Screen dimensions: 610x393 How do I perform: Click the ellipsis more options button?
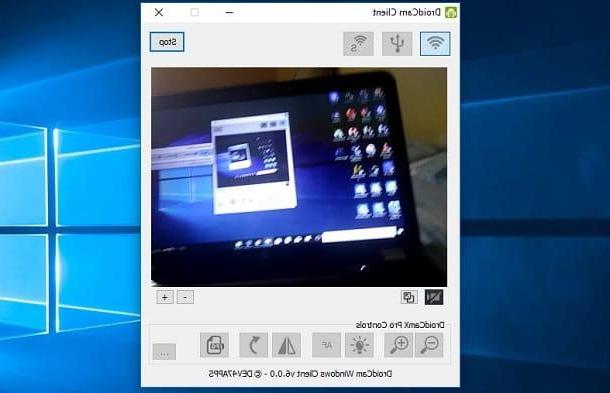click(164, 352)
